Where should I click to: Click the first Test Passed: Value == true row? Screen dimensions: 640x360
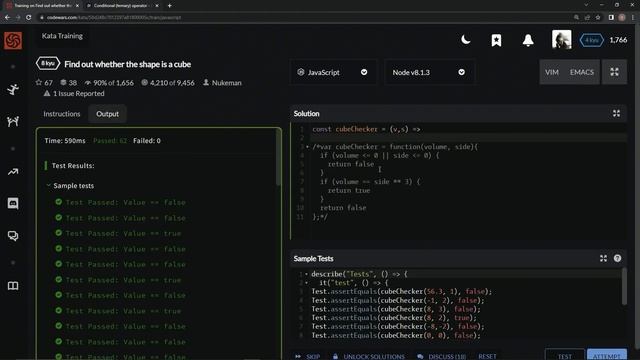point(118,233)
